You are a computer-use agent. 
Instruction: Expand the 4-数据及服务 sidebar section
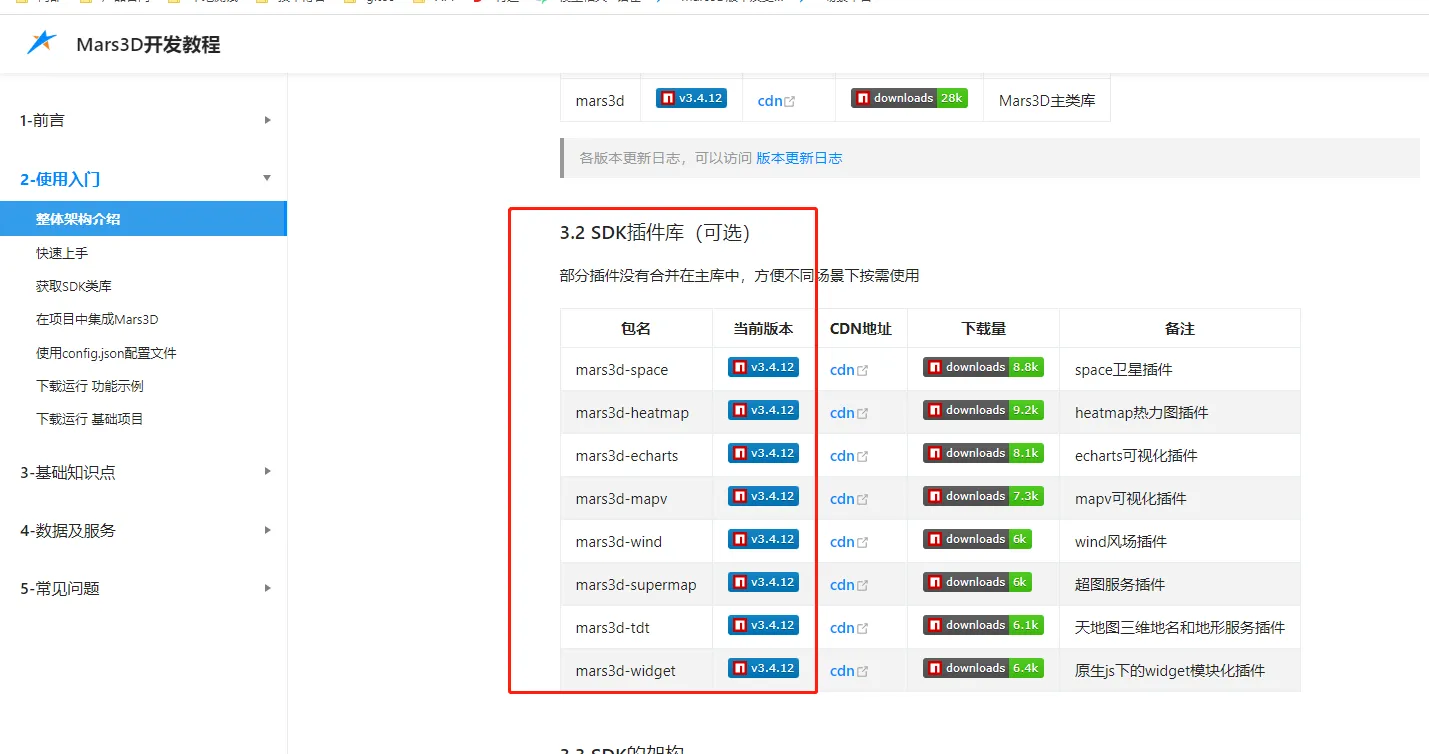(x=144, y=530)
